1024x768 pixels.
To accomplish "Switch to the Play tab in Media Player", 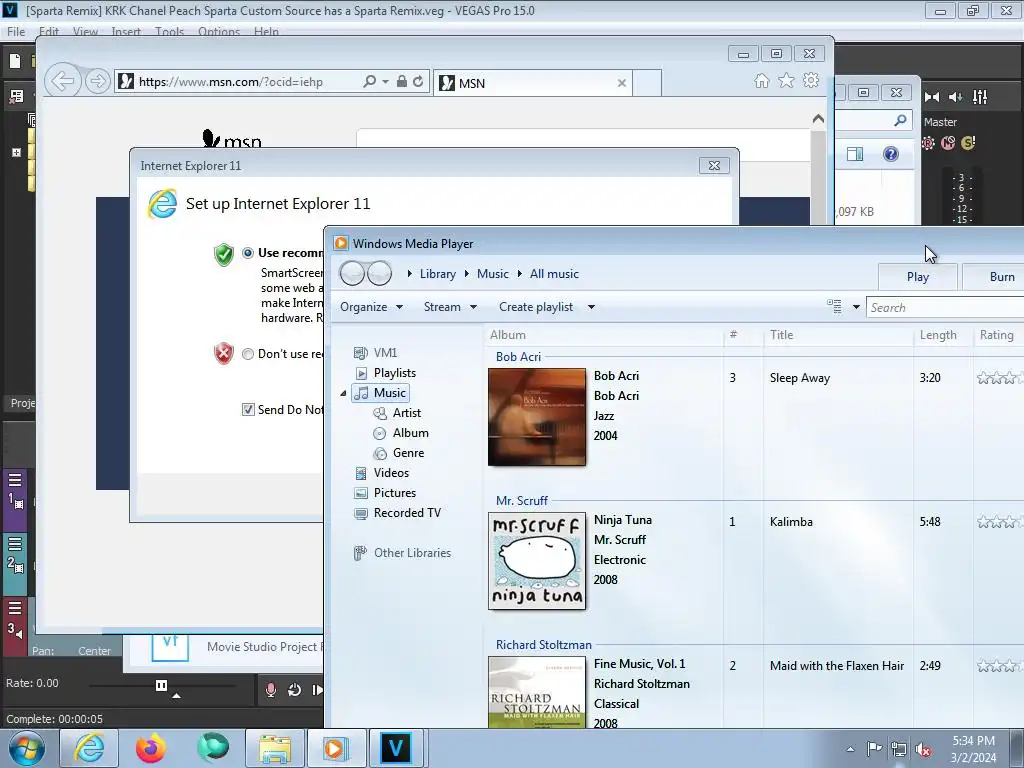I will pyautogui.click(x=918, y=277).
